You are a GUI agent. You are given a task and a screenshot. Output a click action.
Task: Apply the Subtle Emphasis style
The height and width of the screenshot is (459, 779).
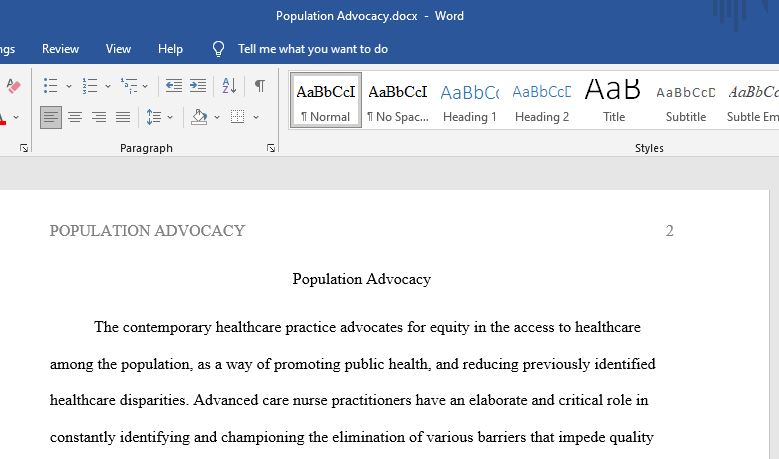pos(752,100)
